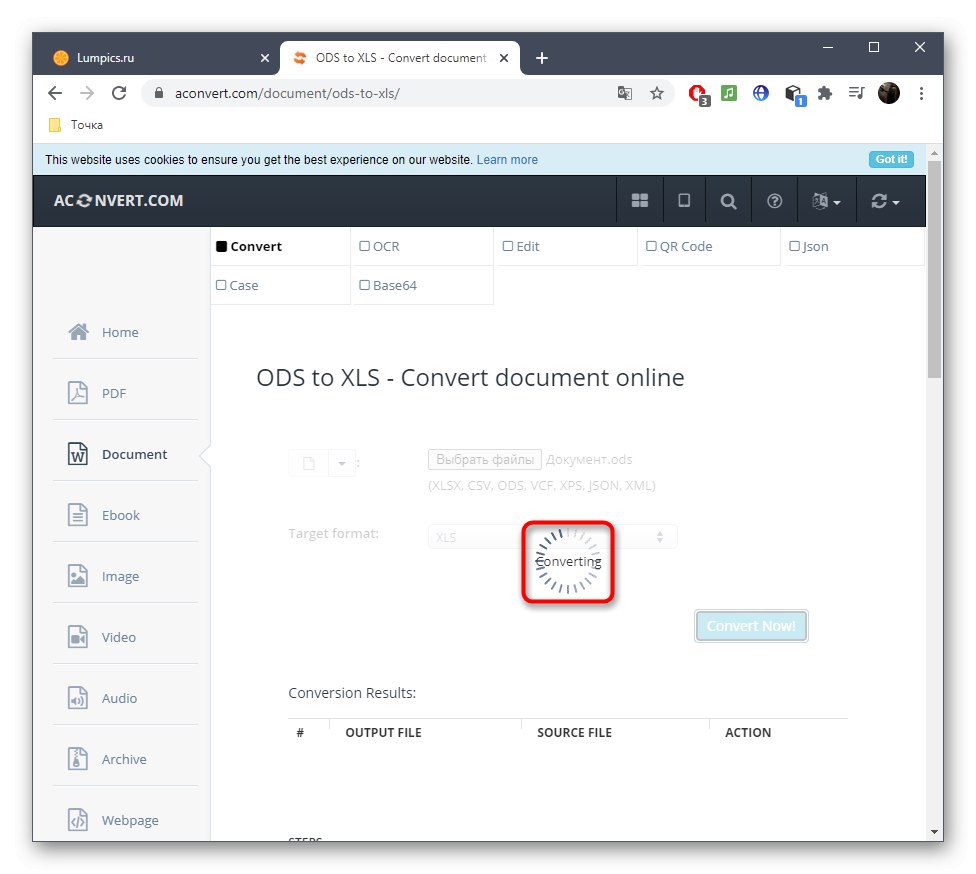Open the apps grid icon on Aconvert toolbar
This screenshot has height=874, width=976.
point(640,200)
